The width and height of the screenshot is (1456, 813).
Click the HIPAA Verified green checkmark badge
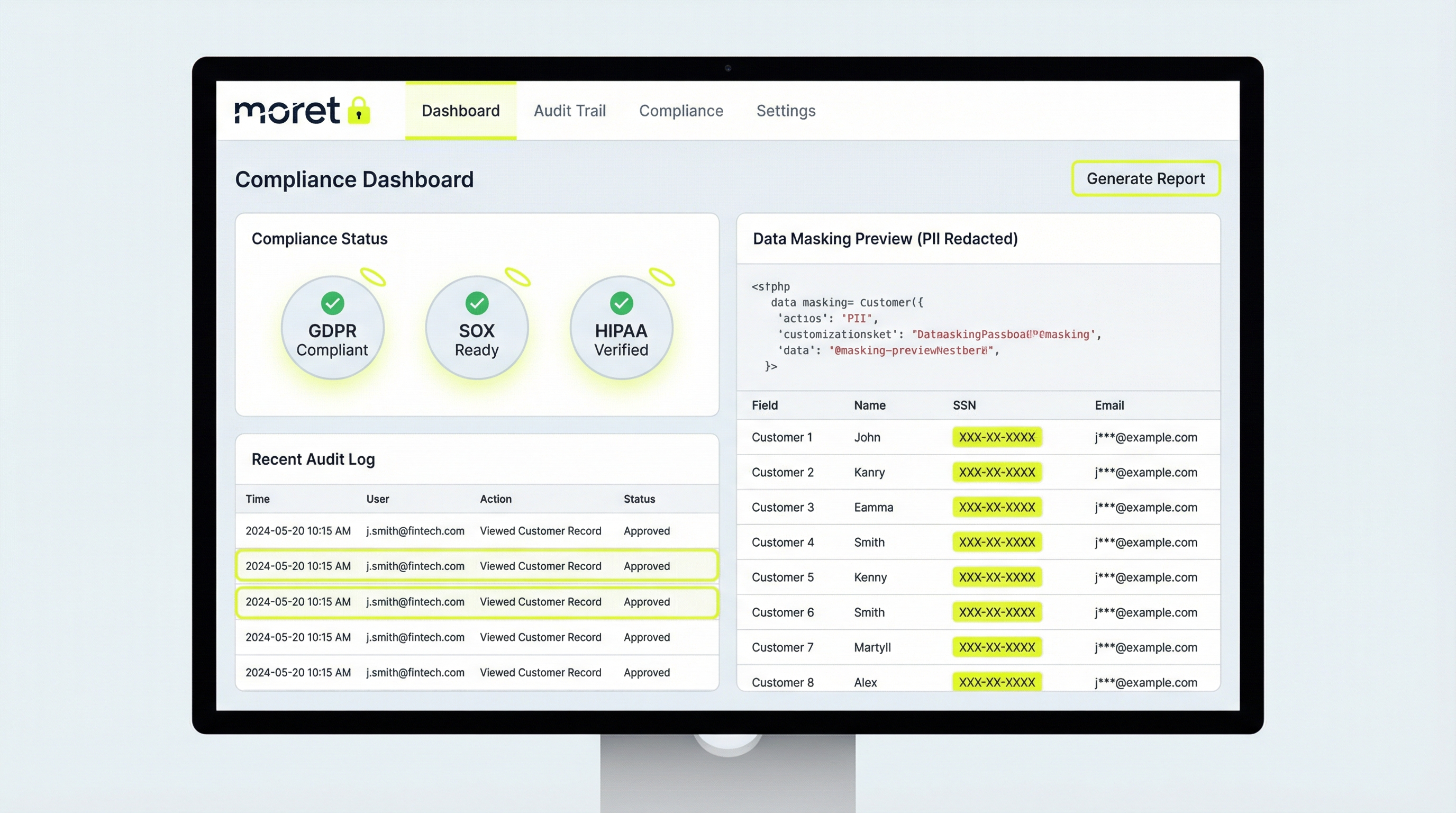[622, 304]
